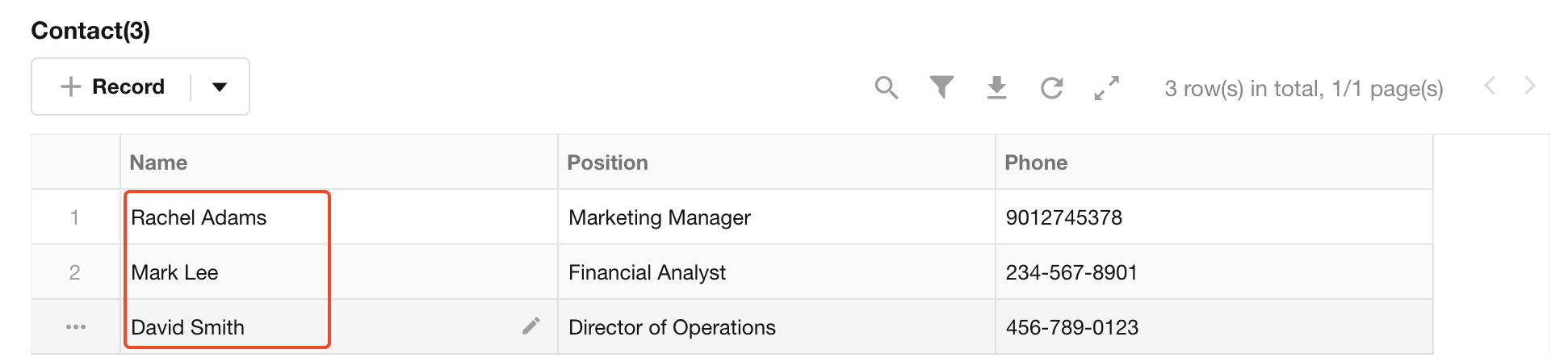Open the Mark Lee record

tap(174, 272)
